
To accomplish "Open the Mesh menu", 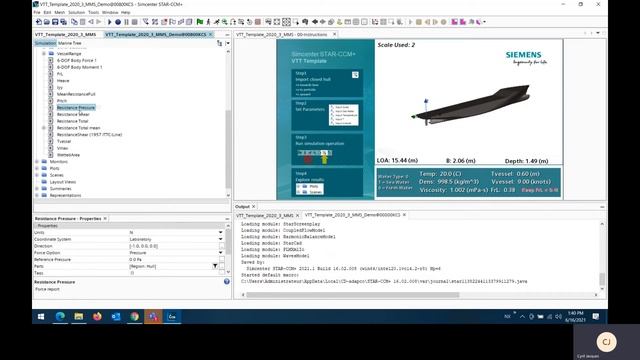I will (x=60, y=12).
